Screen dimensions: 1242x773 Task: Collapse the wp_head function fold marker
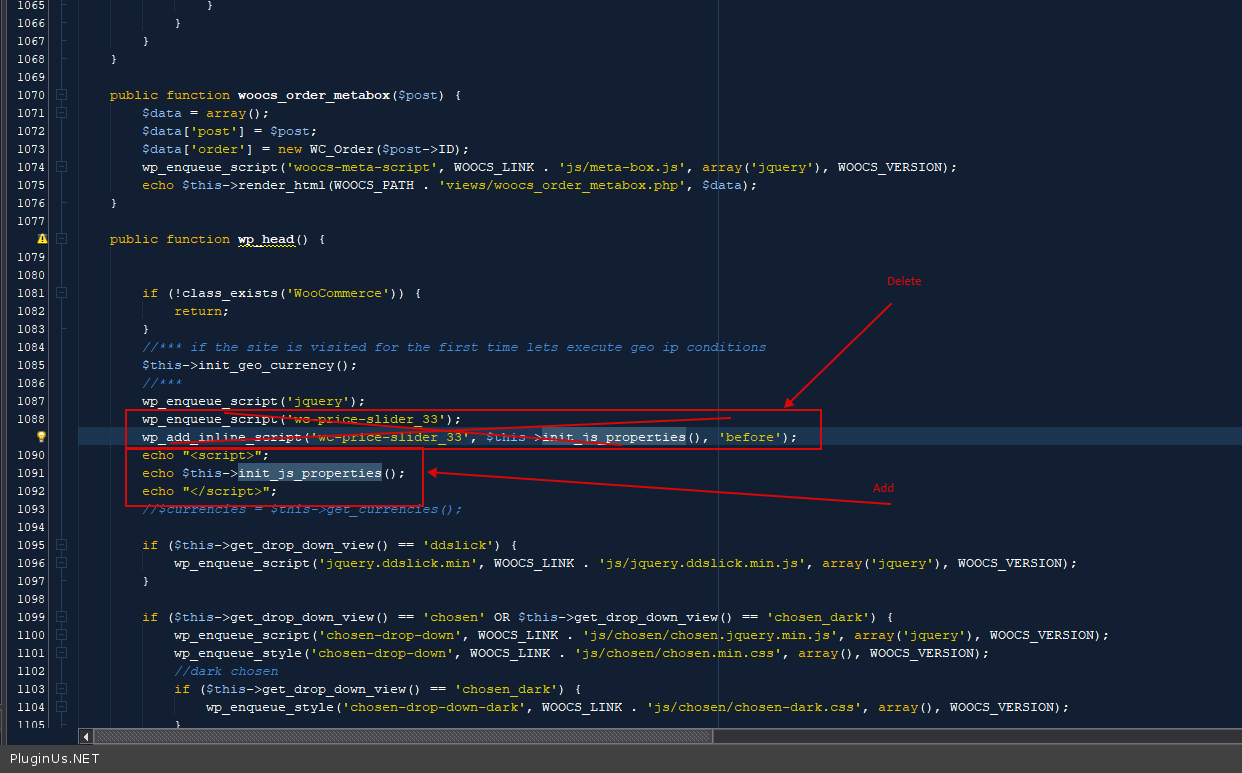(x=62, y=239)
